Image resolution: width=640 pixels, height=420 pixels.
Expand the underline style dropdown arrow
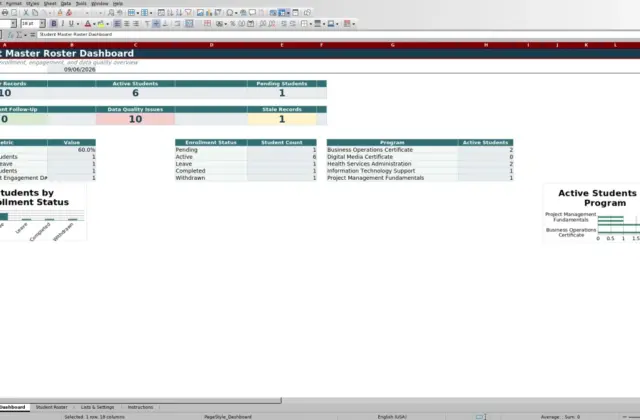coord(78,24)
